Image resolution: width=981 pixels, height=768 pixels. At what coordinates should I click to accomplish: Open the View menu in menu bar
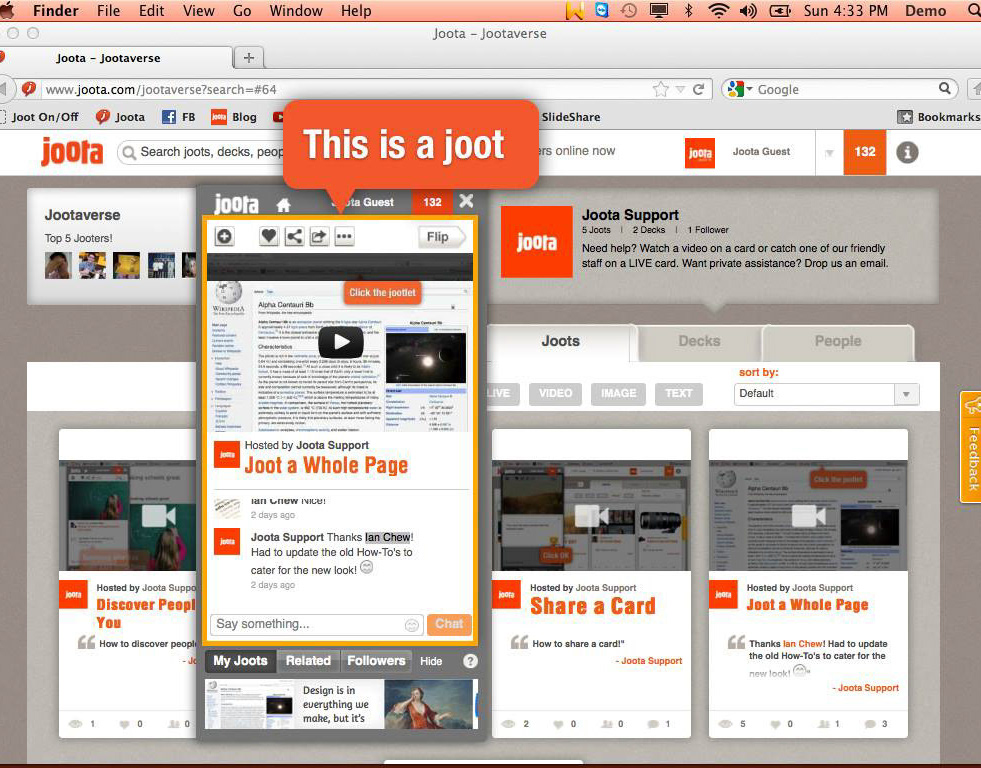(x=198, y=11)
